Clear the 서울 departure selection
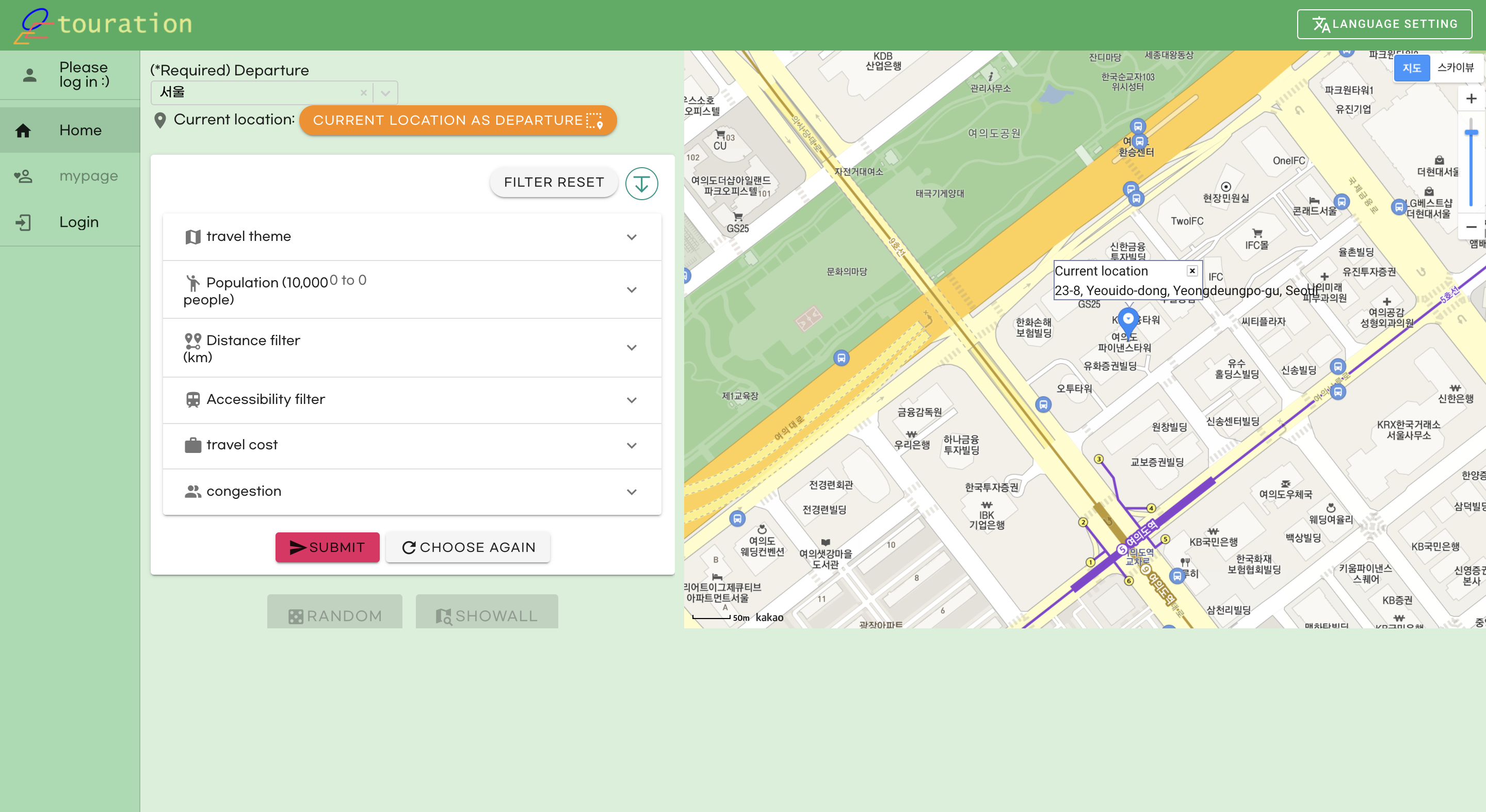This screenshot has width=1486, height=812. click(x=363, y=93)
